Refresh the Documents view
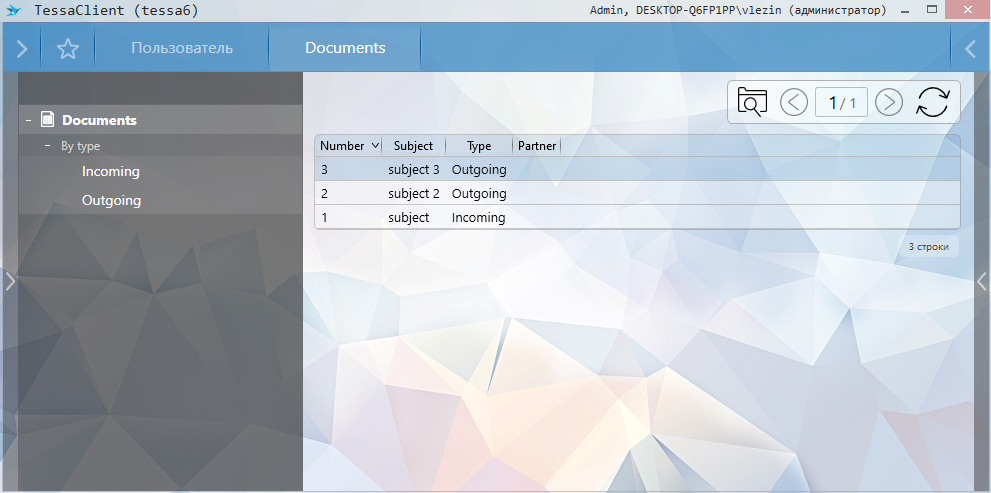Image resolution: width=991 pixels, height=493 pixels. (932, 102)
